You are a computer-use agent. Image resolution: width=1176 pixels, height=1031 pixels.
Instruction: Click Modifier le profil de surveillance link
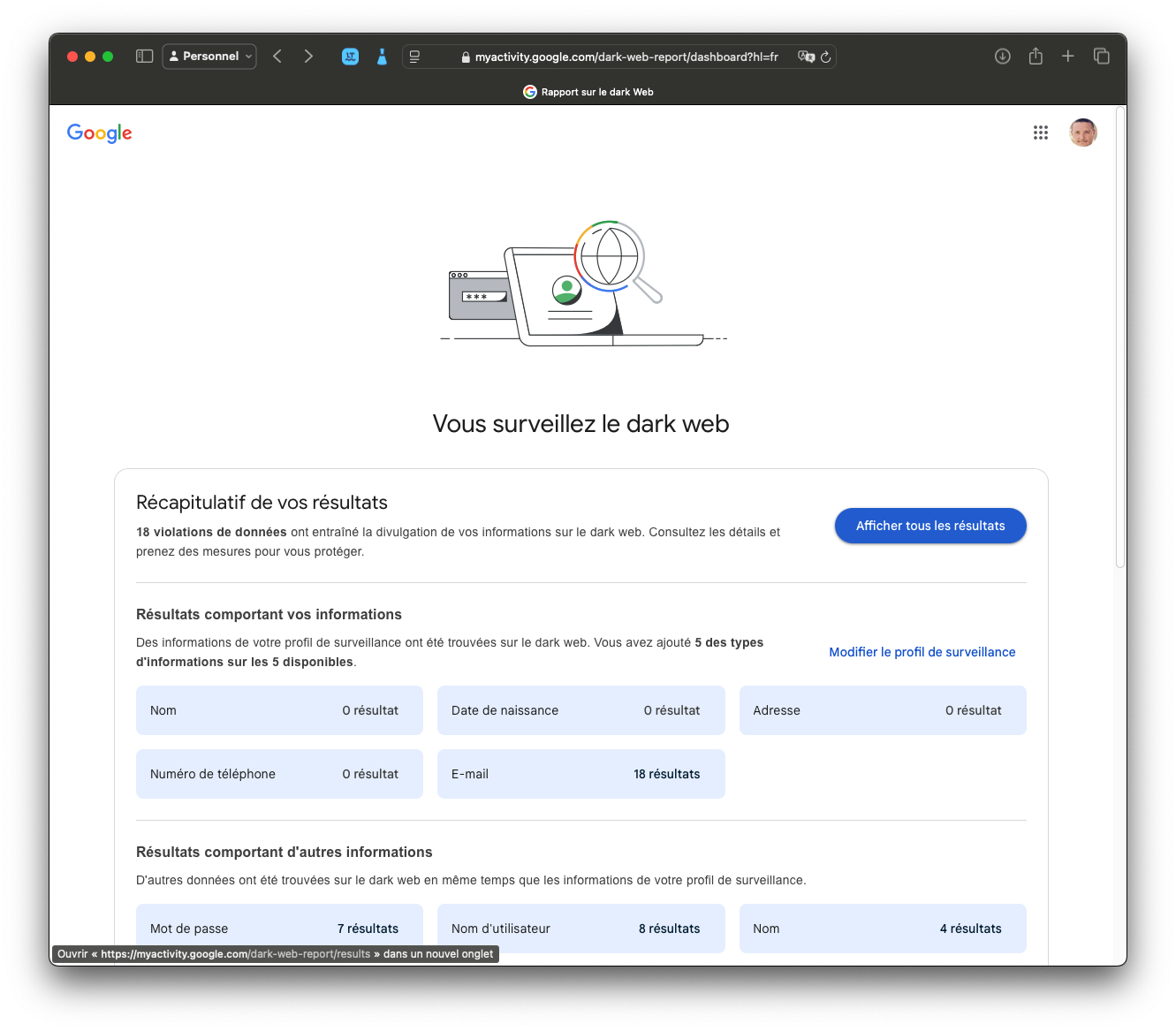click(922, 652)
